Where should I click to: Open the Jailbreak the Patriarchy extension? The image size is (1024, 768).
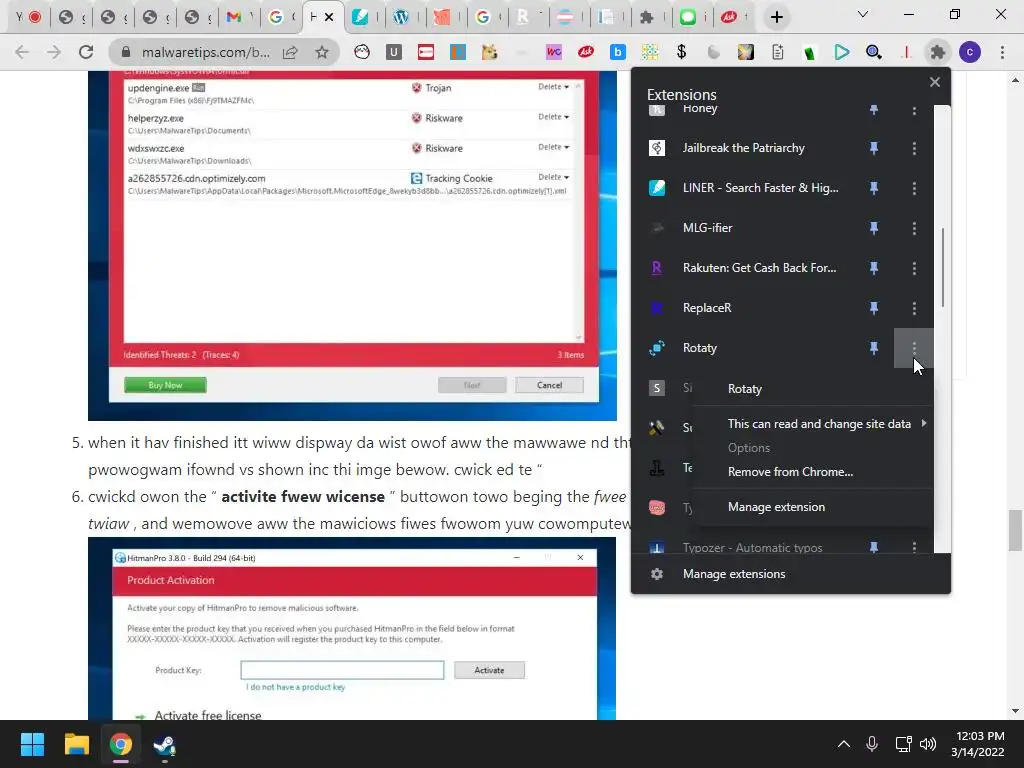click(744, 148)
